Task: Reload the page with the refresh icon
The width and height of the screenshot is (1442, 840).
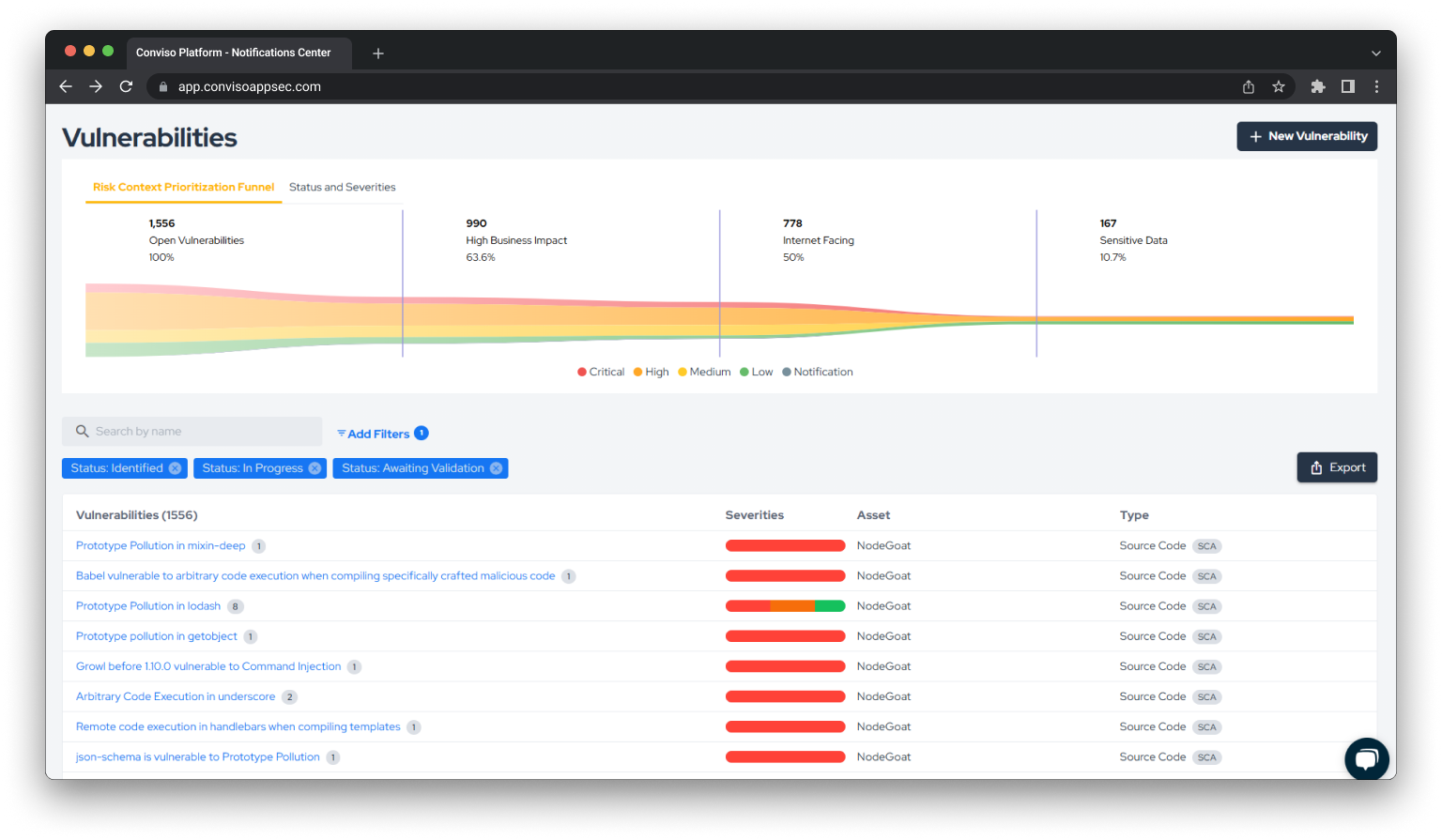Action: tap(126, 86)
